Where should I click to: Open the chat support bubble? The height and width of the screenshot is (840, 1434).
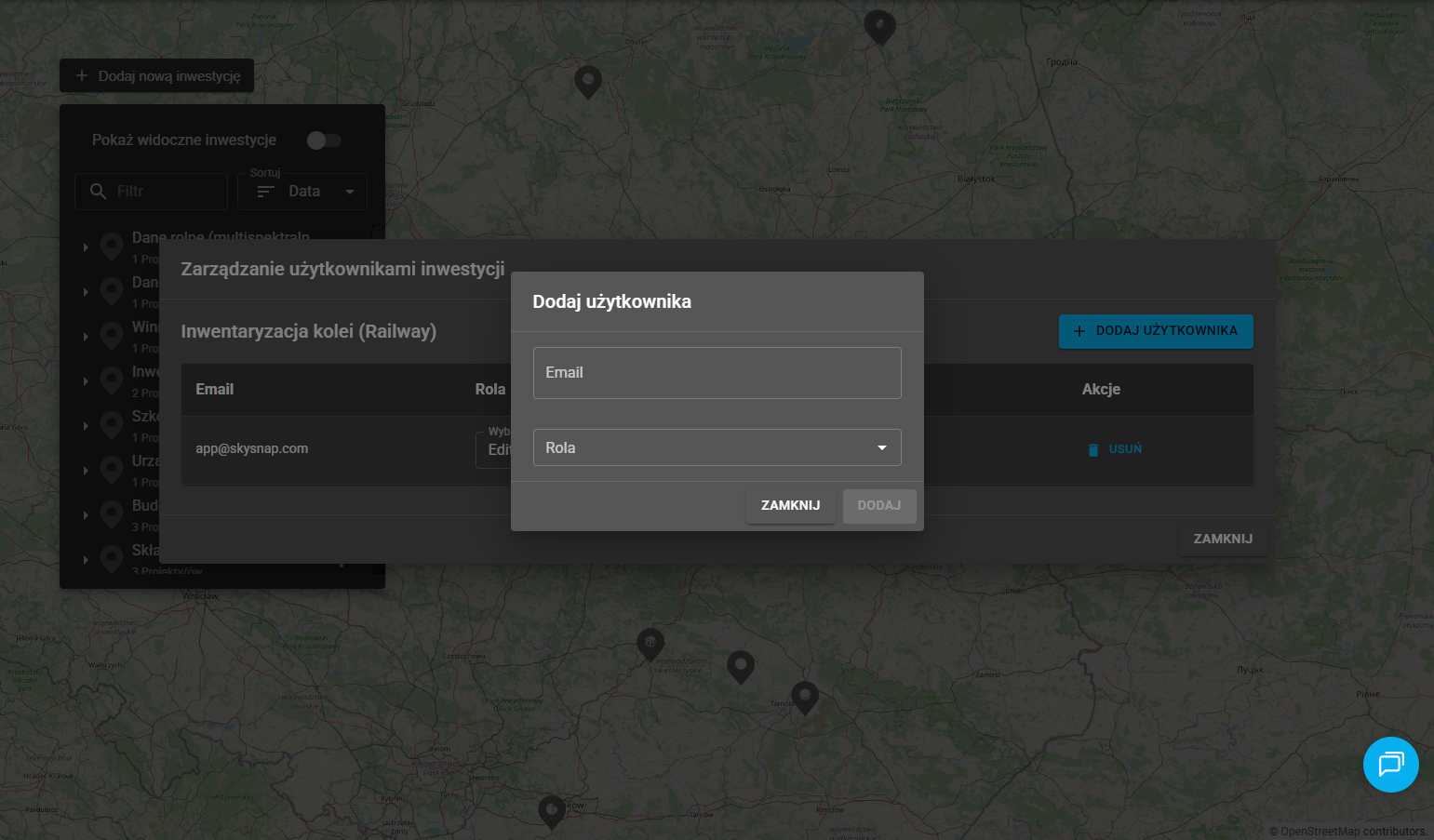(1390, 765)
